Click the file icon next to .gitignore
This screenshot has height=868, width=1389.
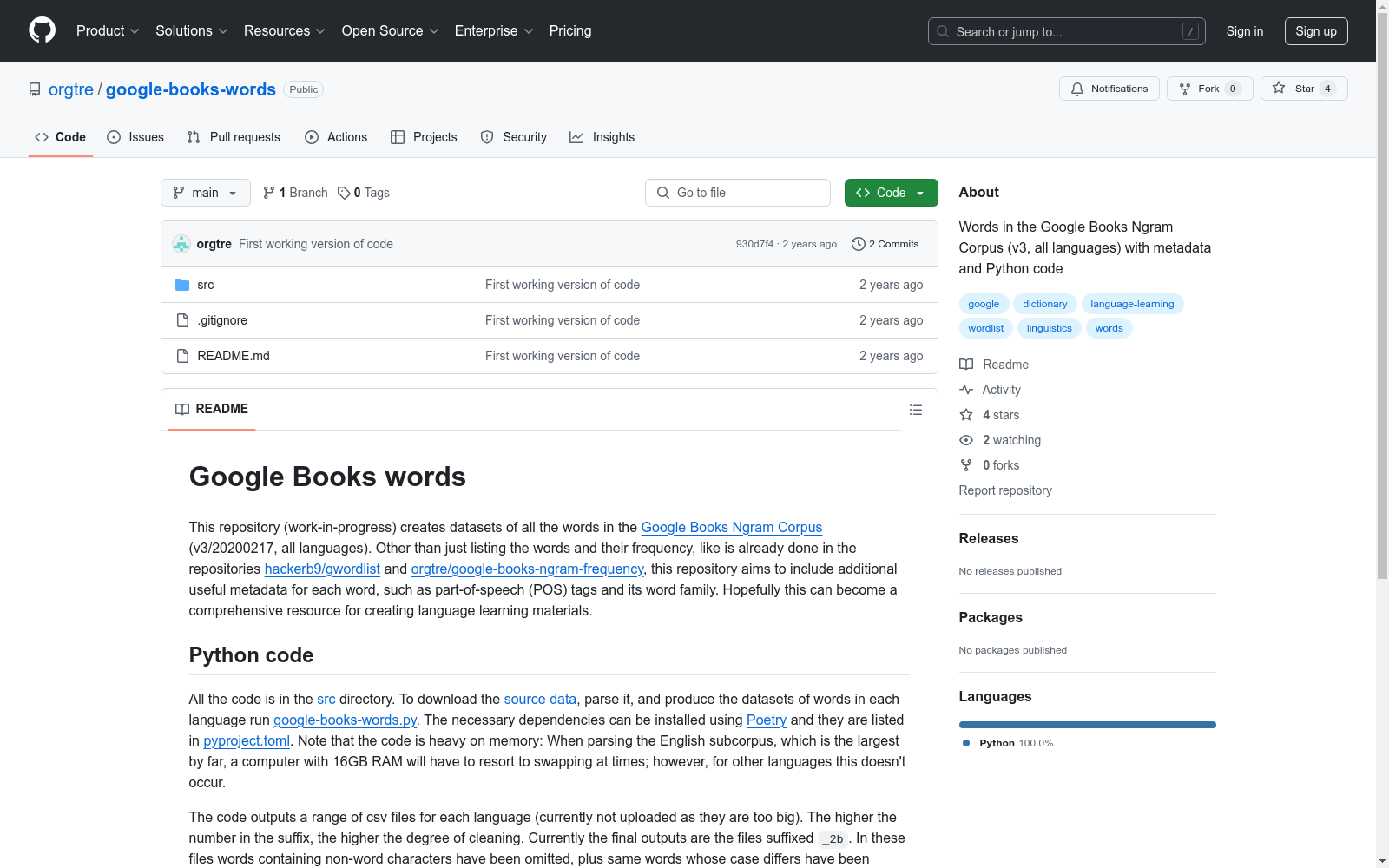pyautogui.click(x=182, y=320)
